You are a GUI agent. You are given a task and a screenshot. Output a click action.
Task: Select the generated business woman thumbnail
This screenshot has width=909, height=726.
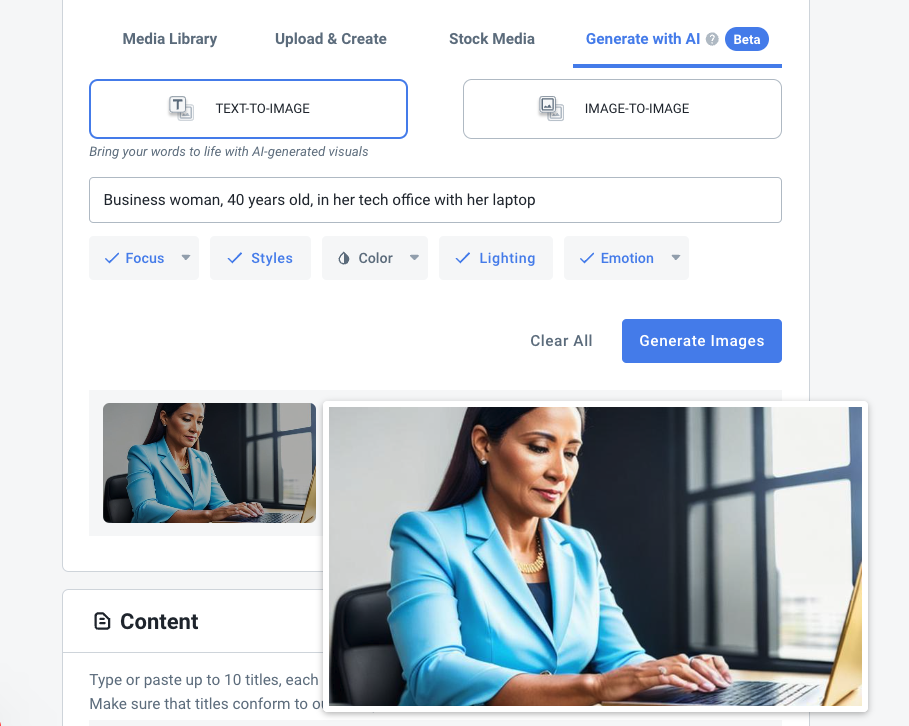click(209, 463)
